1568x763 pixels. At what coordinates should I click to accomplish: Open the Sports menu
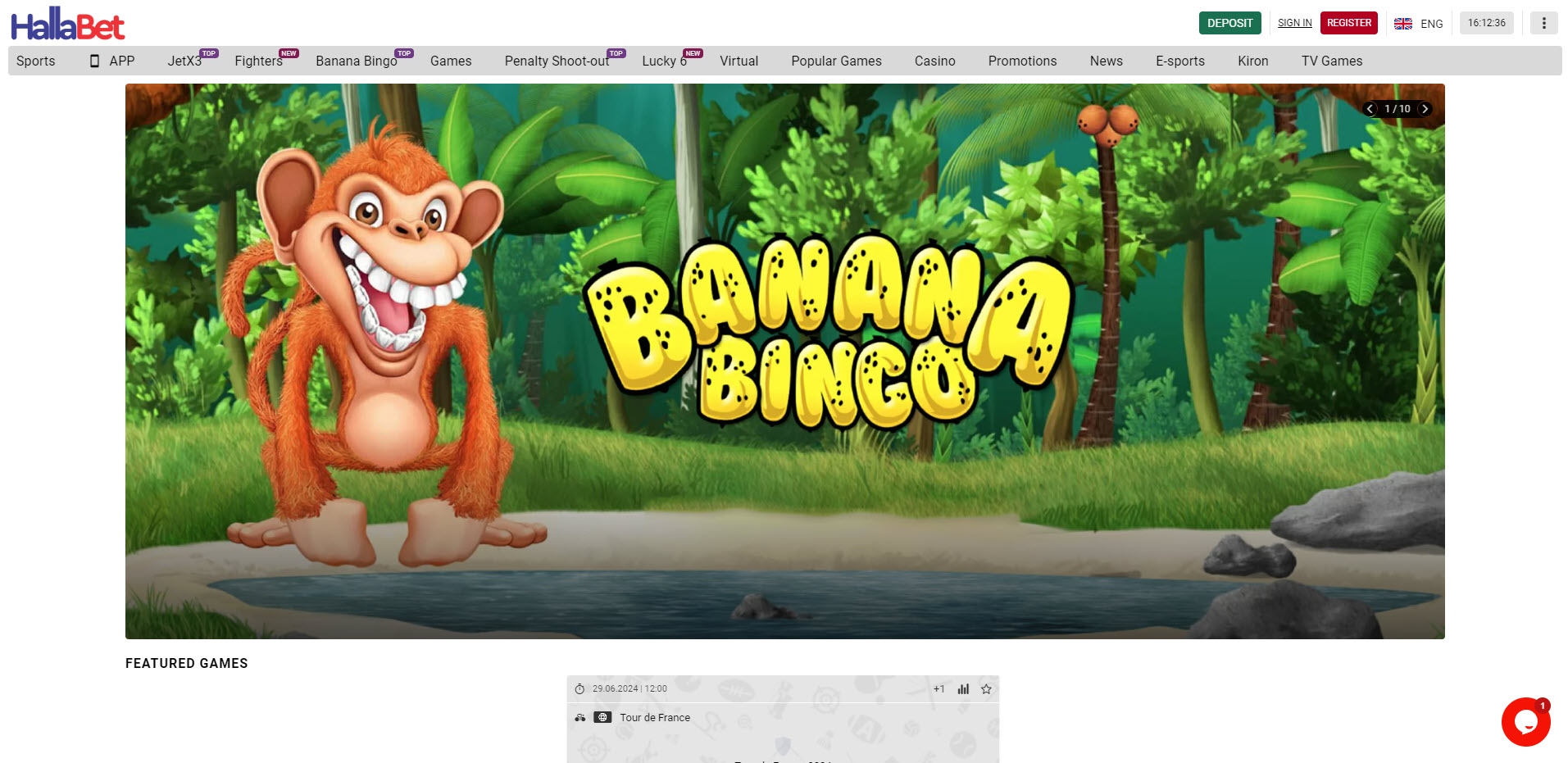[x=36, y=61]
